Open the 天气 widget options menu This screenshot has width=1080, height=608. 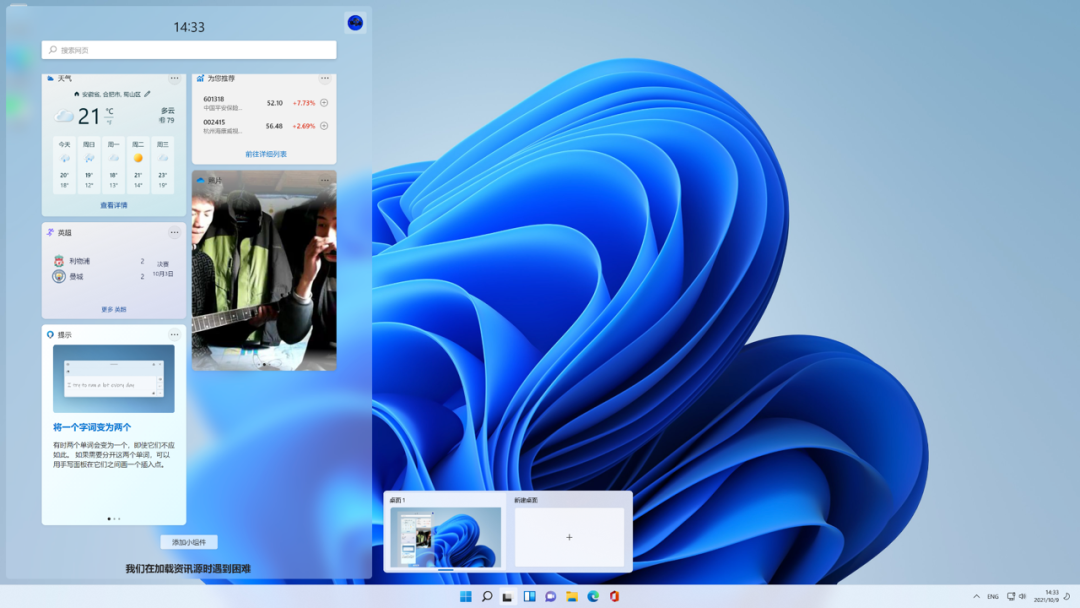(175, 78)
